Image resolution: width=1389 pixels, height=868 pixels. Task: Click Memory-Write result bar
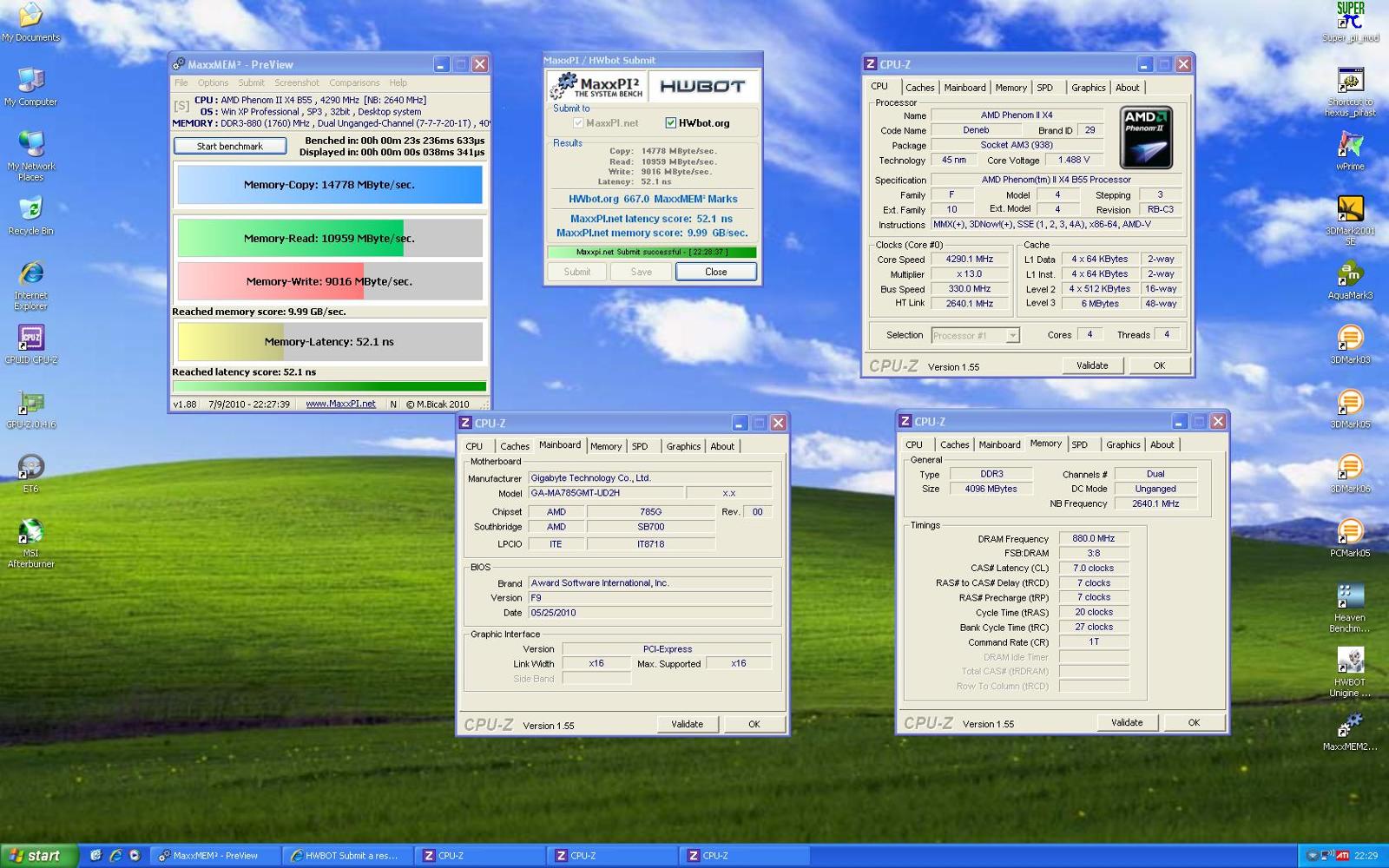(330, 281)
